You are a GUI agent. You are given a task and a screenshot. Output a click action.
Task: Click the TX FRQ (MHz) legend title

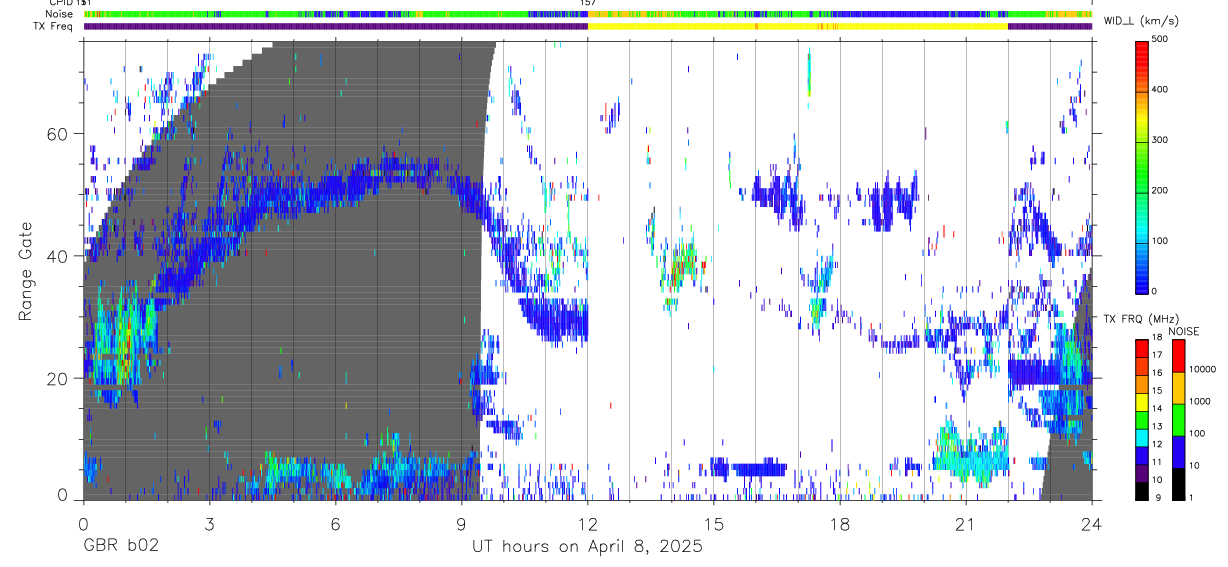click(x=1140, y=319)
